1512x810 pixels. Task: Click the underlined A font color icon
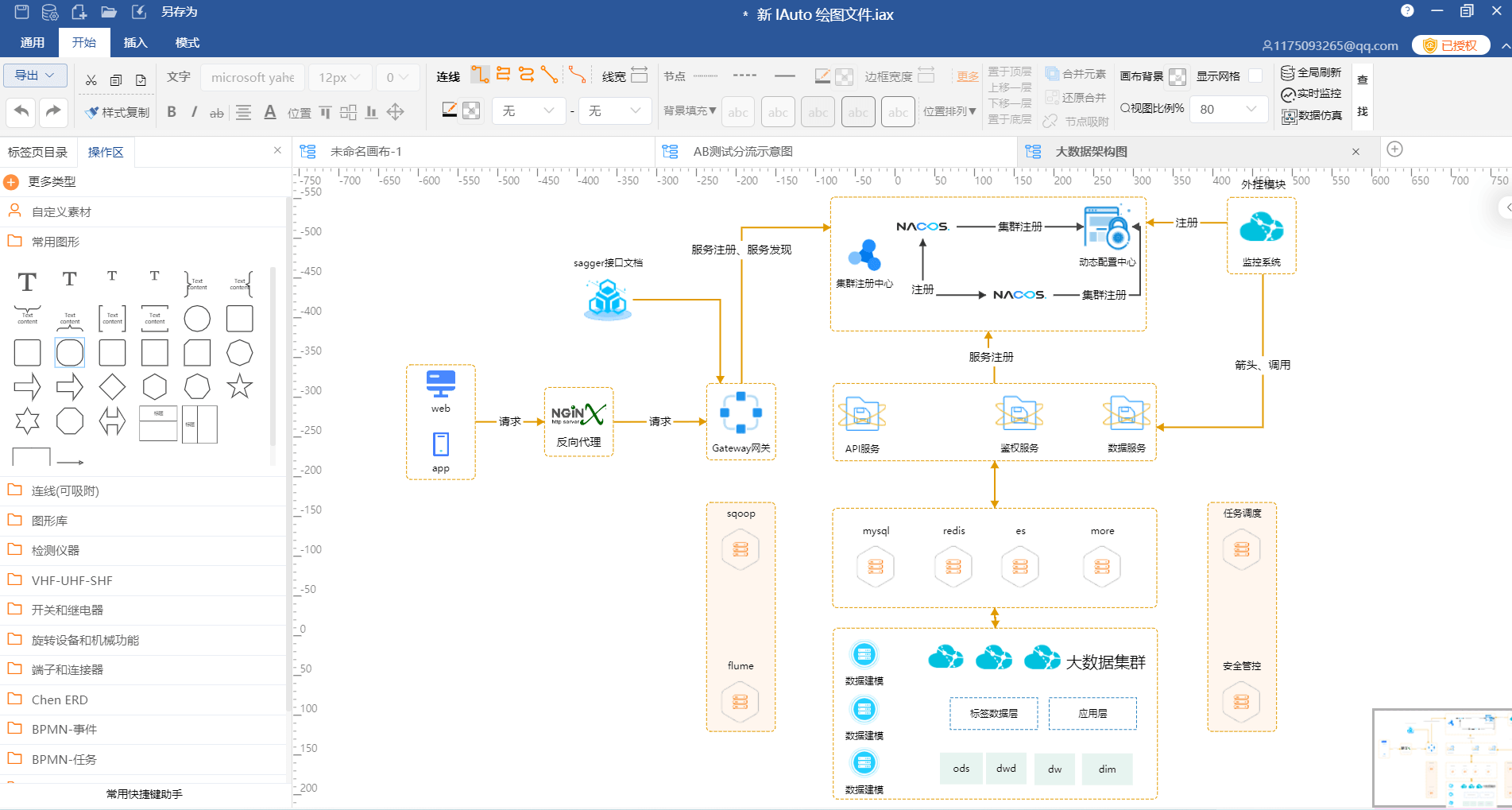[270, 112]
